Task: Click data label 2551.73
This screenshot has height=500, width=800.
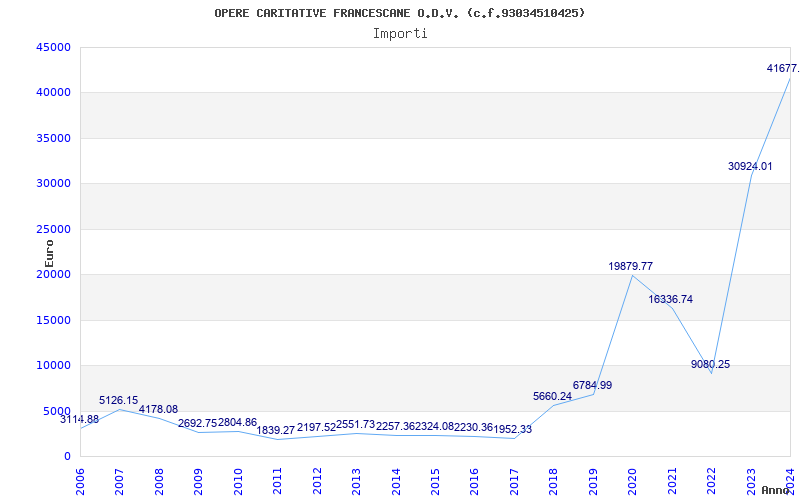Action: click(356, 424)
